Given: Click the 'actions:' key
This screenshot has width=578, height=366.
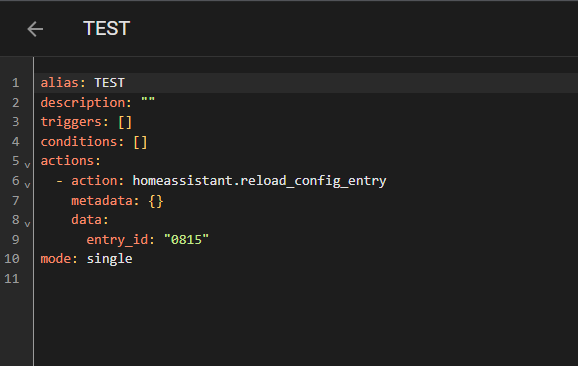Looking at the screenshot, I should tap(70, 161).
